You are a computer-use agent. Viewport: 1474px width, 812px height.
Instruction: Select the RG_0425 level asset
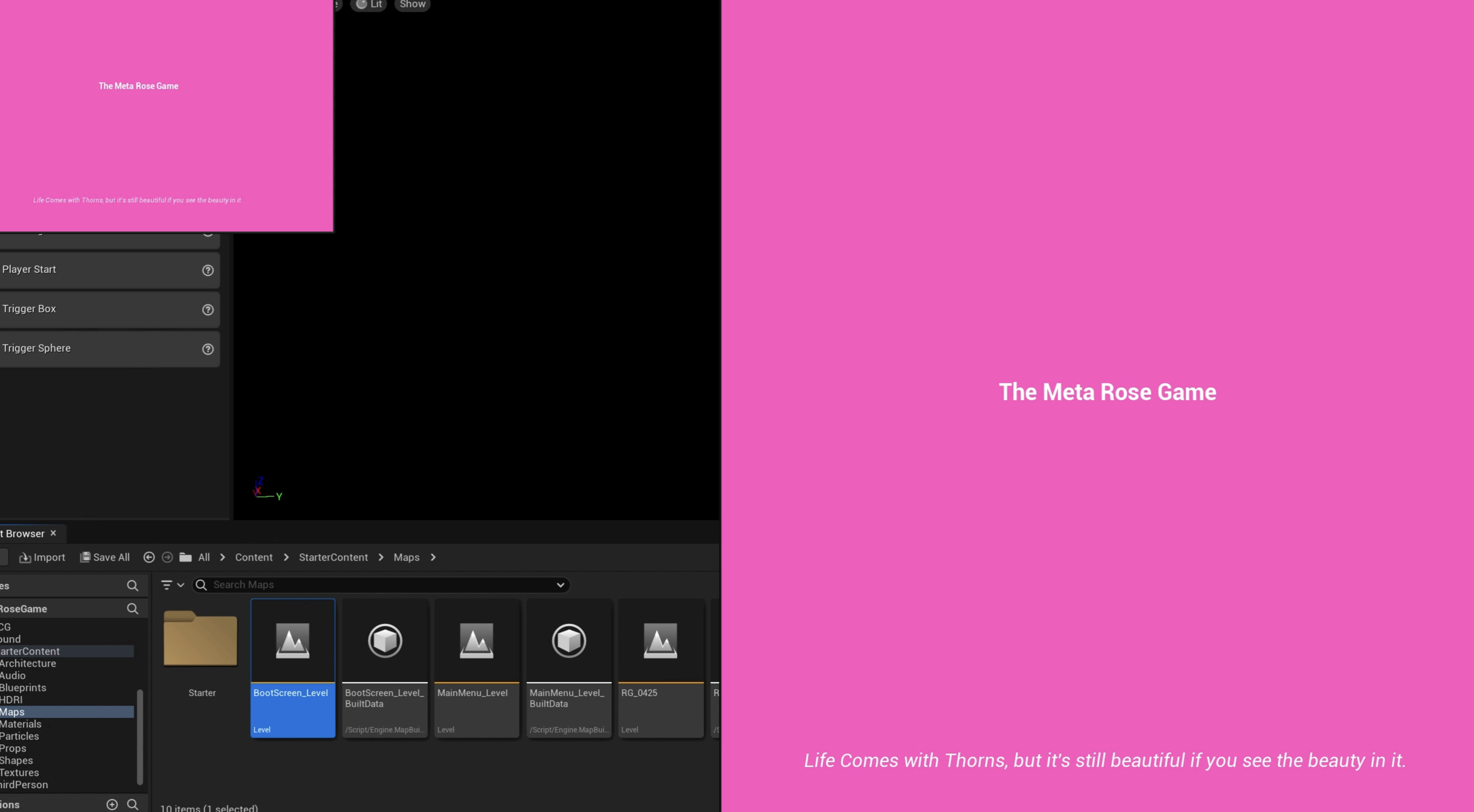[661, 668]
